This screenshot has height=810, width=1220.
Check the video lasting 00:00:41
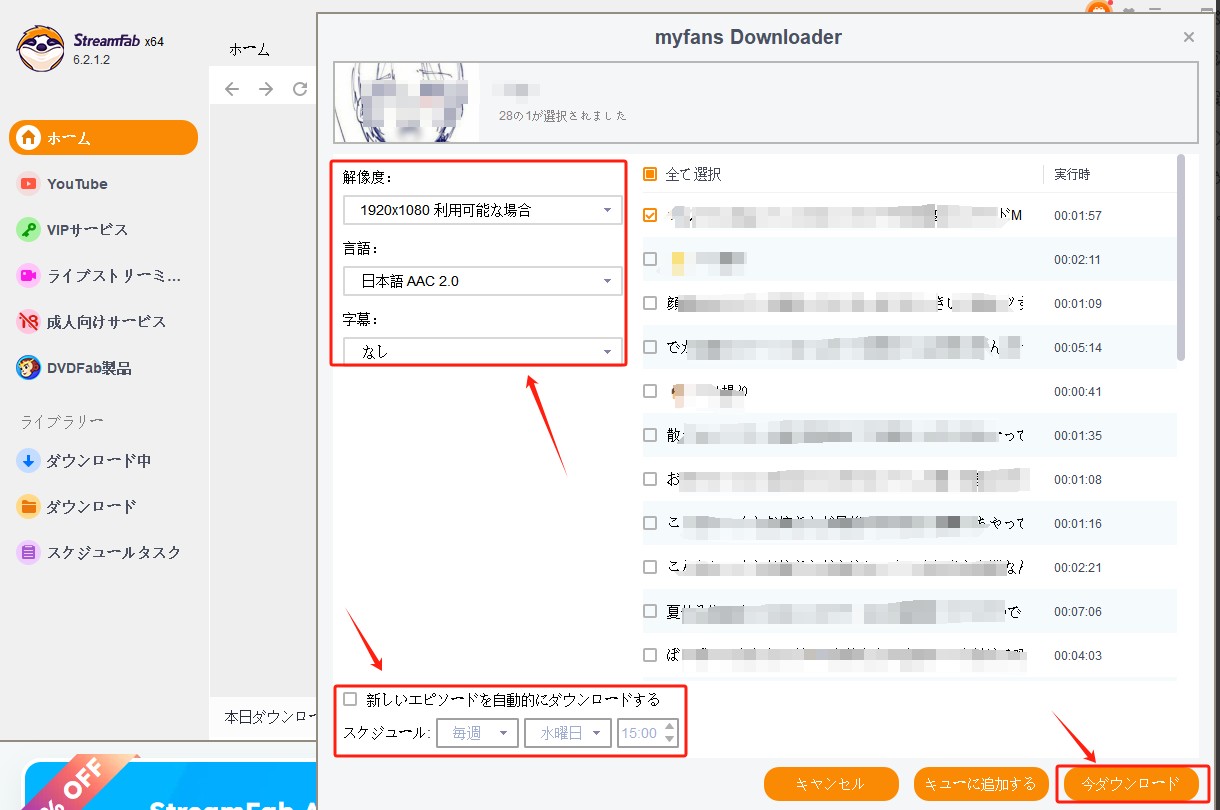tap(650, 391)
